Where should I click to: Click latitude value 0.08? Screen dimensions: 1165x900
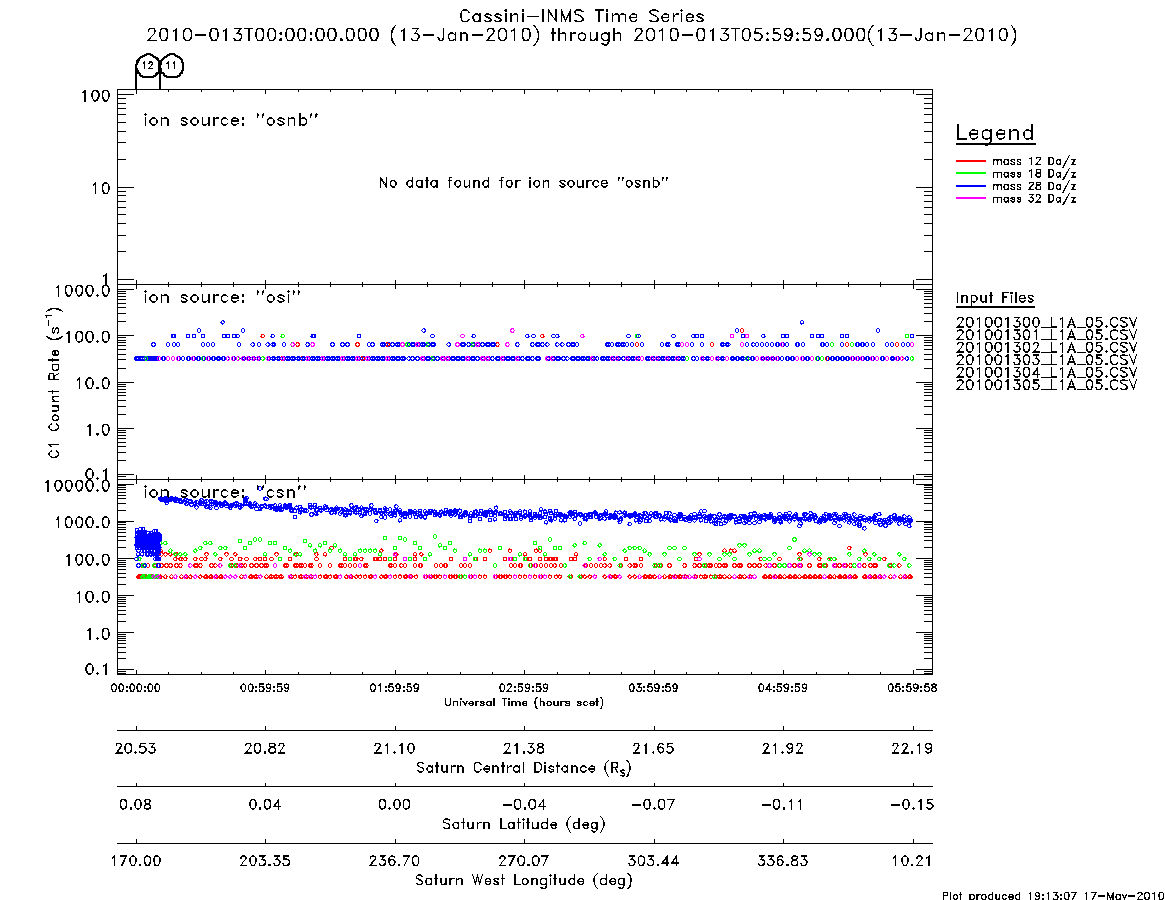pyautogui.click(x=135, y=805)
